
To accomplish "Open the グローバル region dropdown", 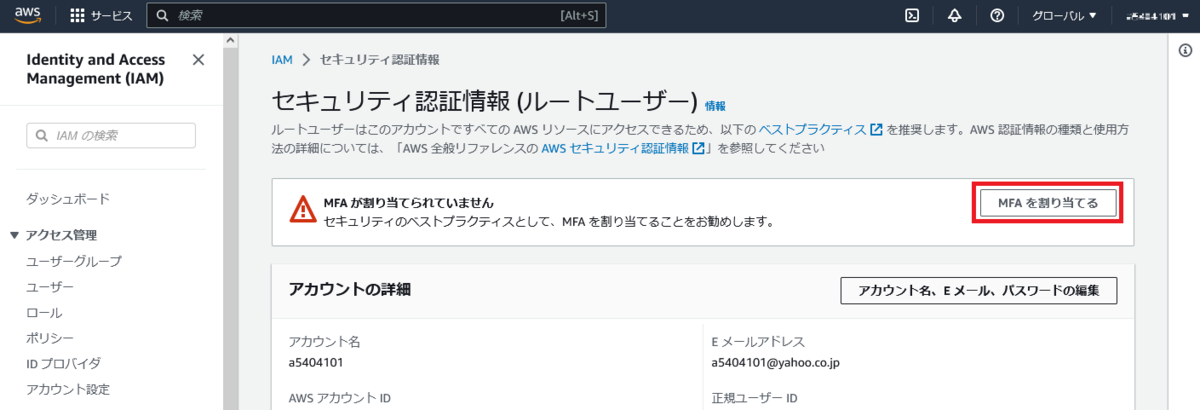I will coord(1064,16).
